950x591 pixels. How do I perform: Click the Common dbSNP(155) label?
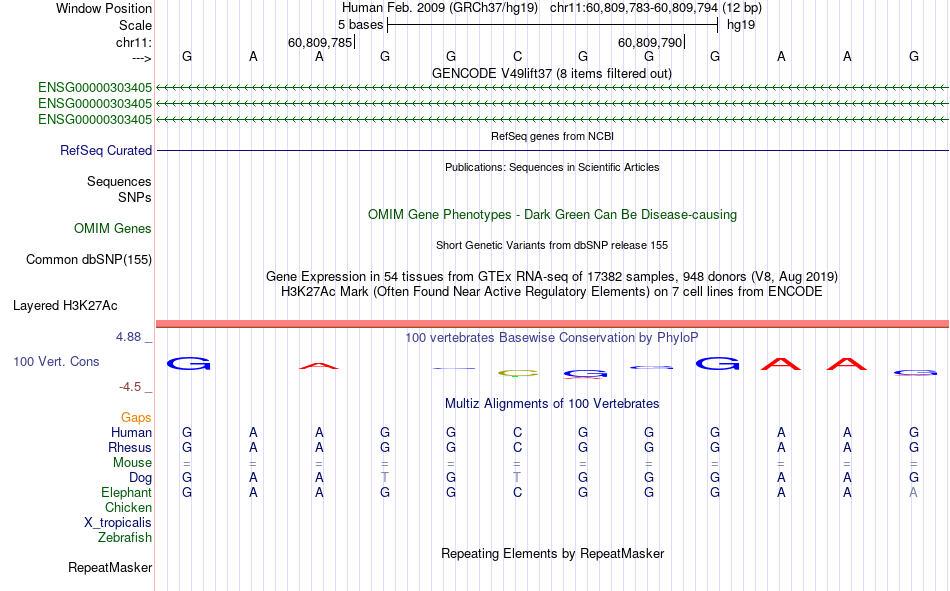(x=88, y=259)
